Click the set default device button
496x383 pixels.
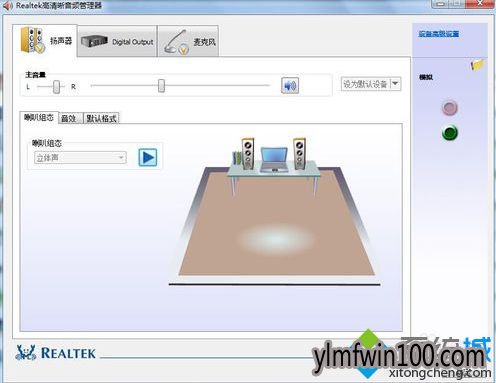coord(365,84)
